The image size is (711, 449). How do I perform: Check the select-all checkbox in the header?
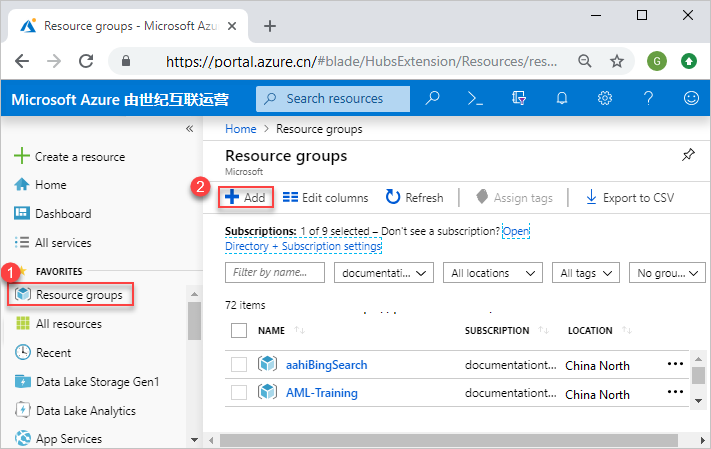tap(239, 330)
